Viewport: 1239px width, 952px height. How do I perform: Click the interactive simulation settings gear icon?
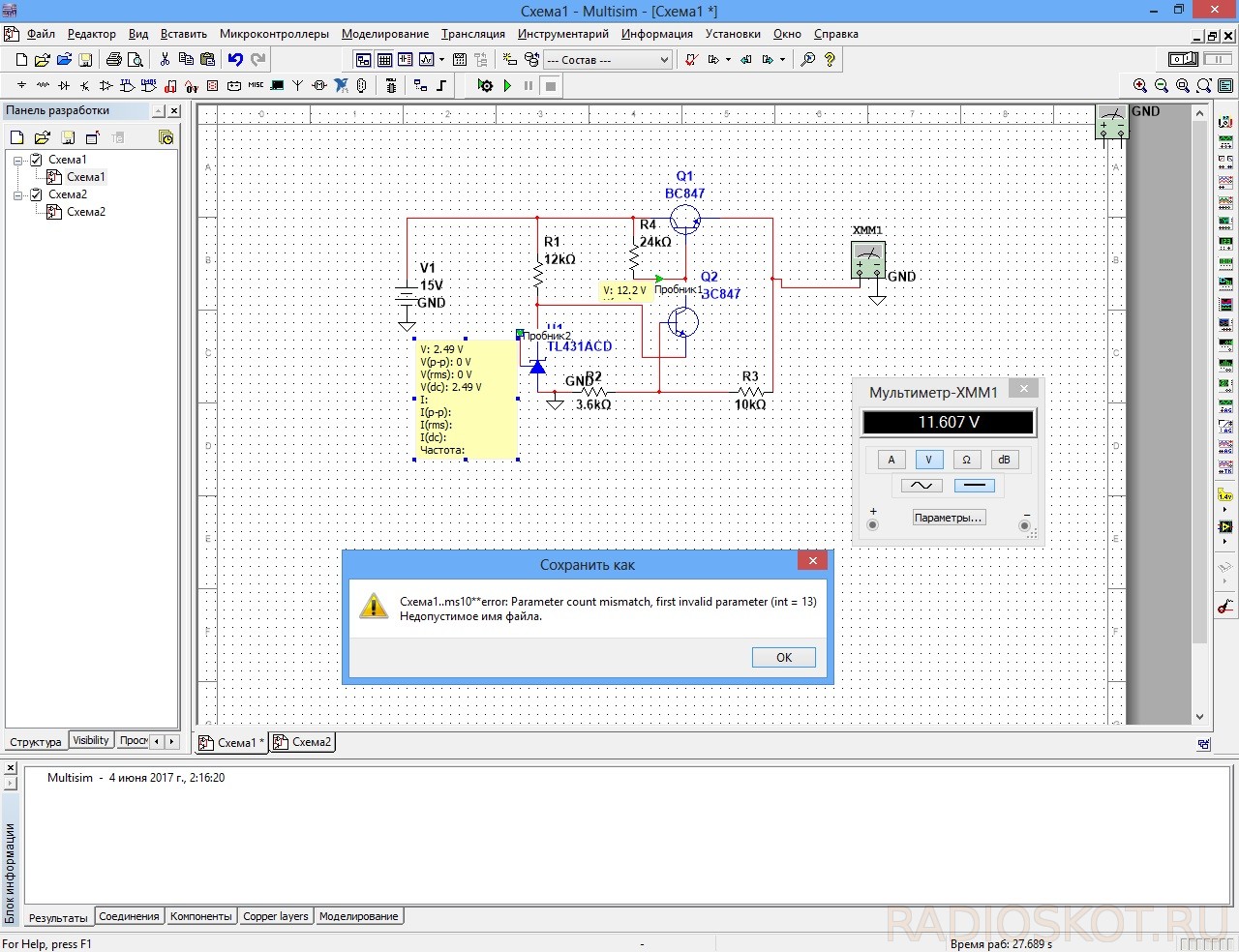(x=486, y=86)
